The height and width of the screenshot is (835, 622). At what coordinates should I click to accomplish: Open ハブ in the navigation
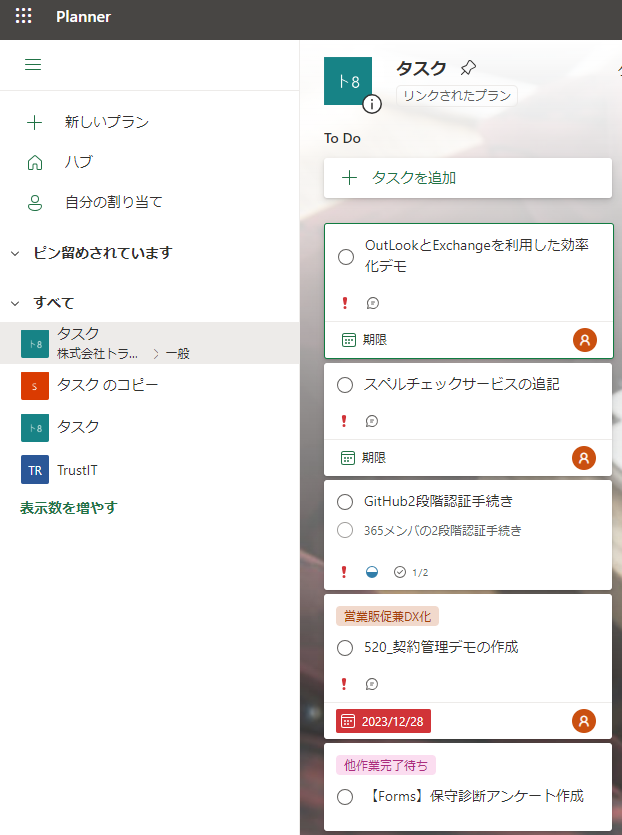78,162
